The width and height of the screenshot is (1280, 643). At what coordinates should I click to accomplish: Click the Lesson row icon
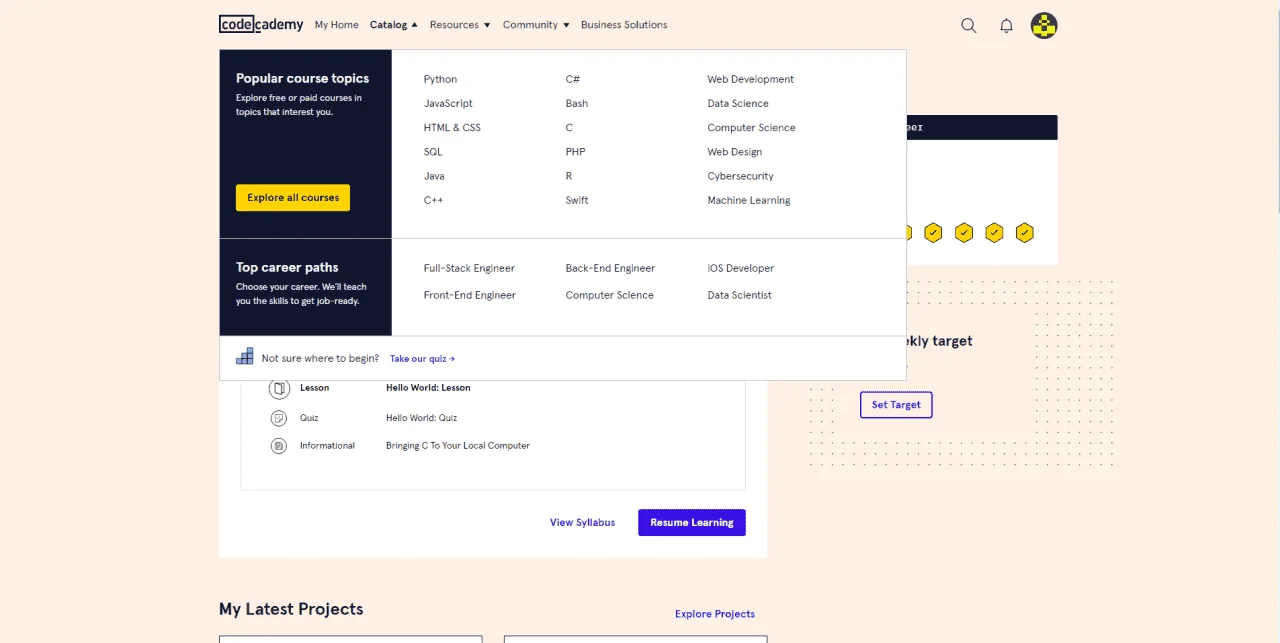tap(279, 388)
